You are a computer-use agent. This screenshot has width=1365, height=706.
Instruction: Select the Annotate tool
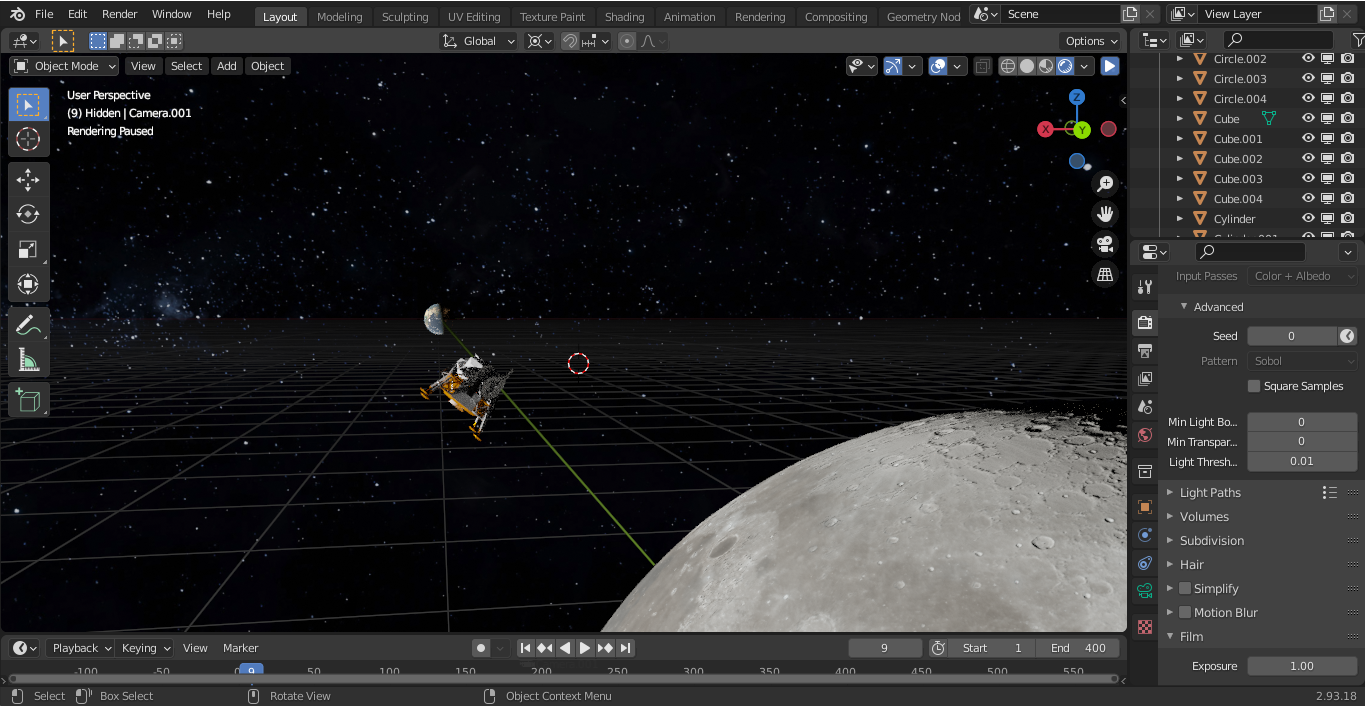(29, 325)
